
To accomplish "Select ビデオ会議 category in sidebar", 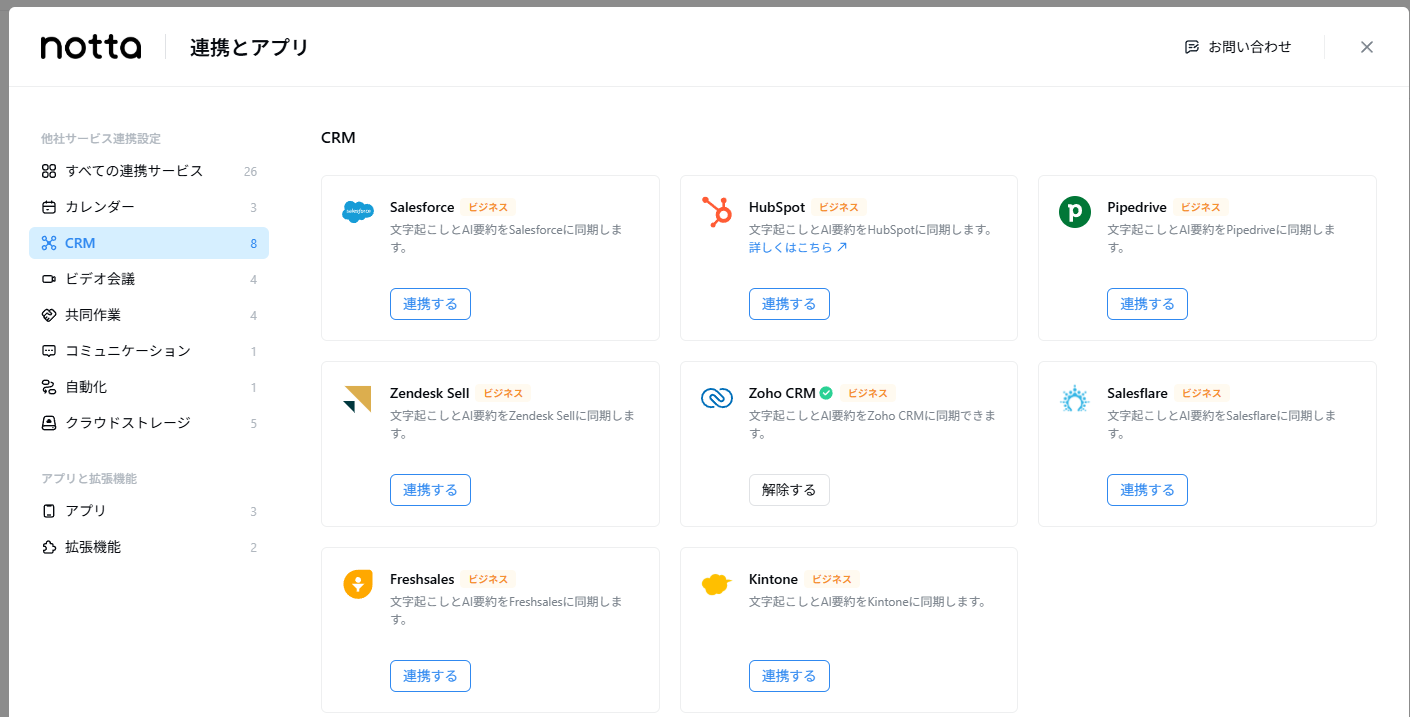I will [149, 279].
